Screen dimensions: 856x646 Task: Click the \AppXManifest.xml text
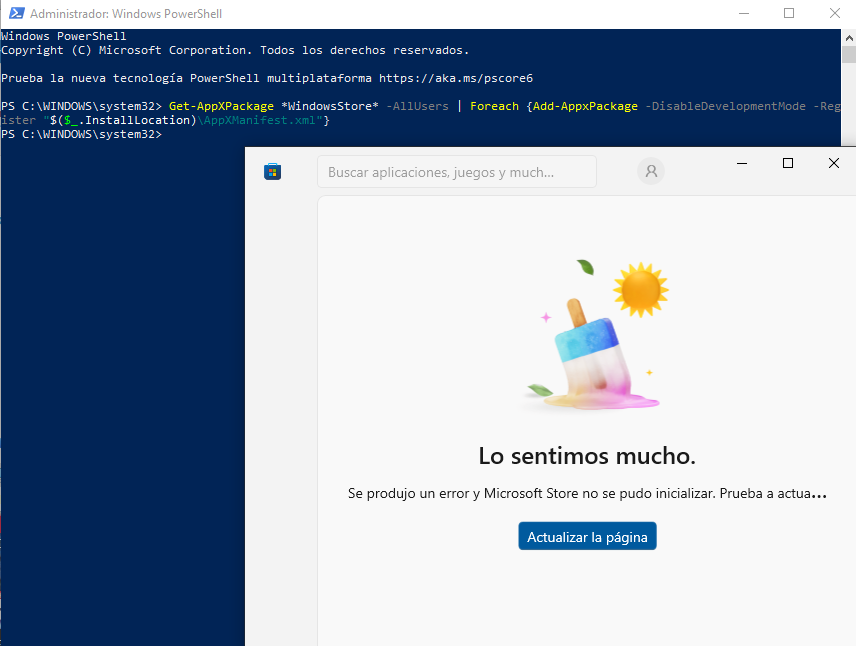point(259,120)
